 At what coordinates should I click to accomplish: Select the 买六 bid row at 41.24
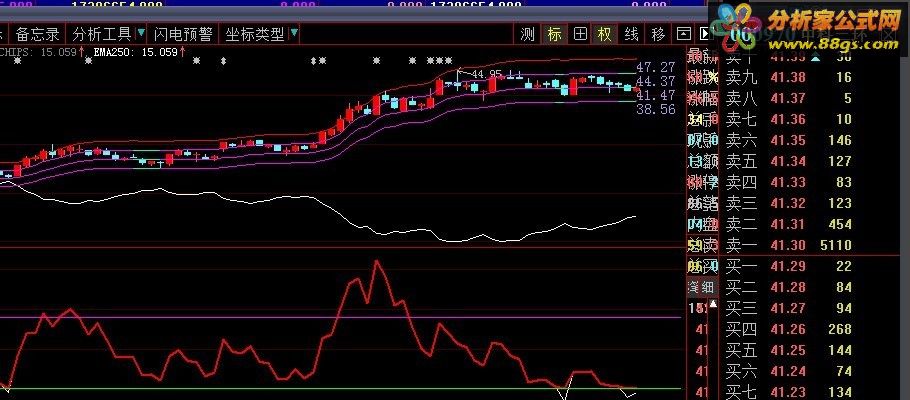[x=789, y=371]
